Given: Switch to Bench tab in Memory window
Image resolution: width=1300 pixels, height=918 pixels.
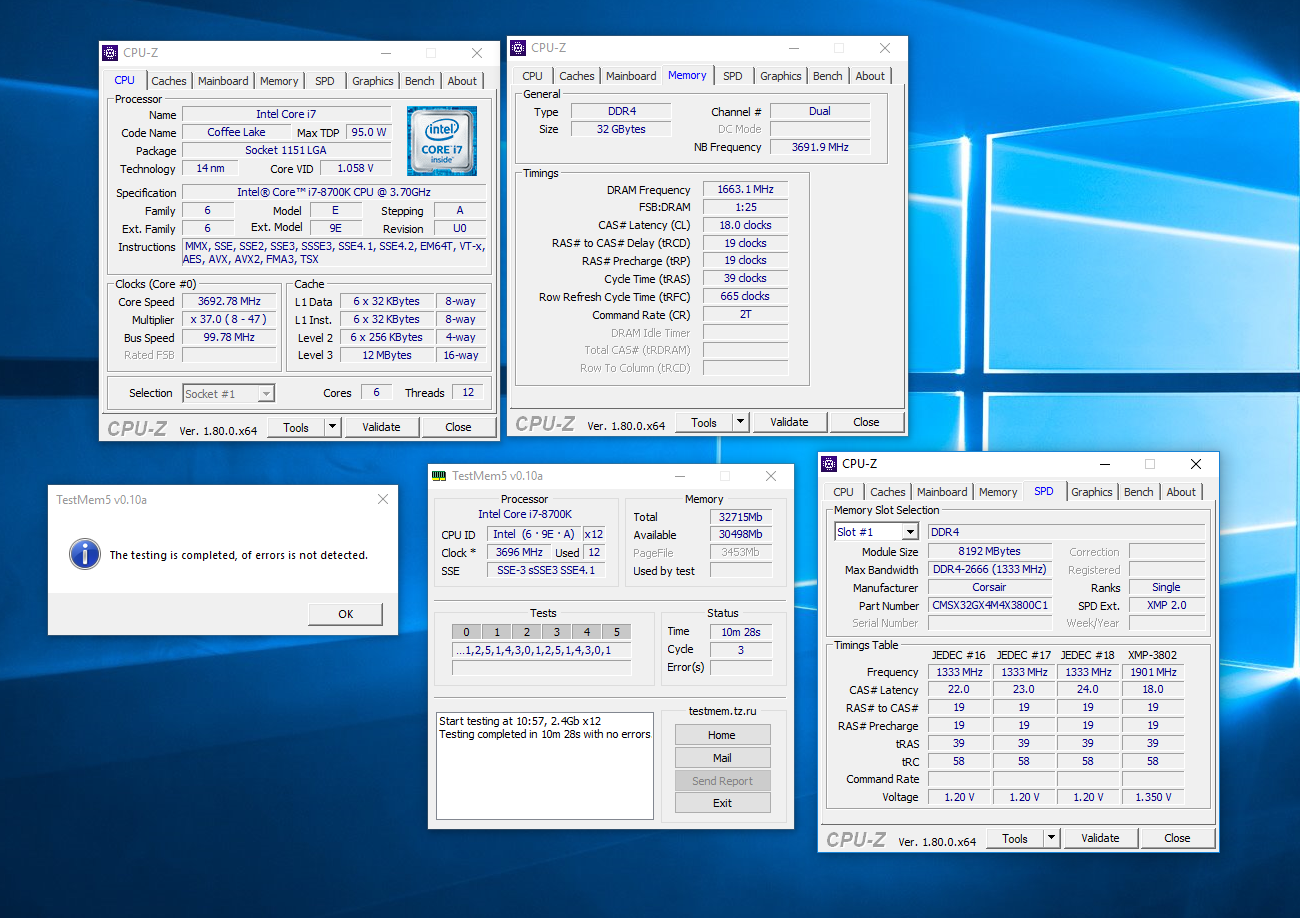Looking at the screenshot, I should click(x=827, y=76).
